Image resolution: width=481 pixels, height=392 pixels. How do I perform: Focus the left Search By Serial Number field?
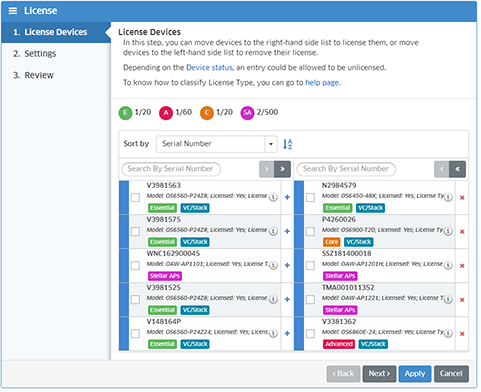point(171,169)
